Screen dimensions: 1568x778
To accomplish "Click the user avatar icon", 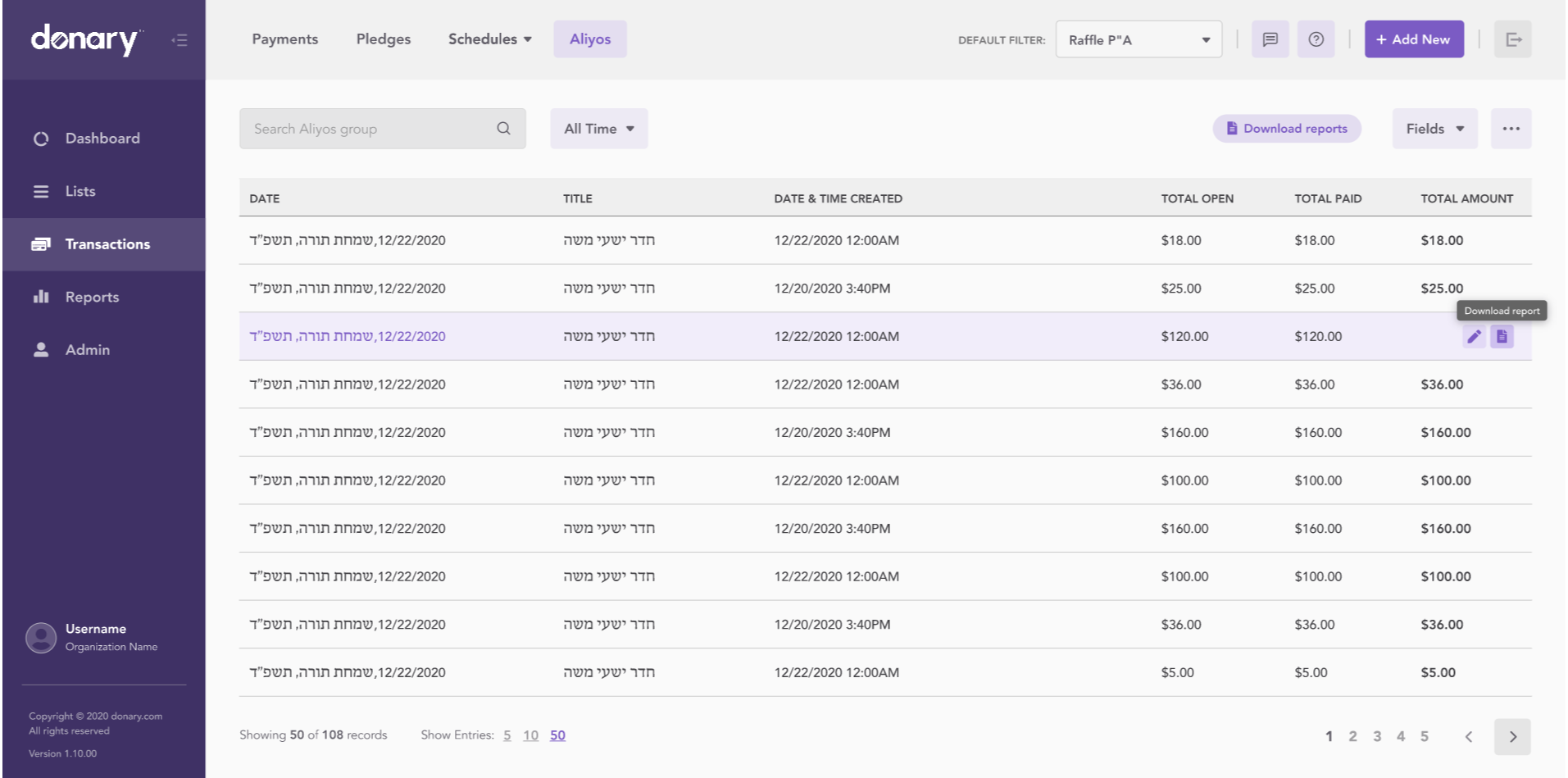I will click(41, 637).
